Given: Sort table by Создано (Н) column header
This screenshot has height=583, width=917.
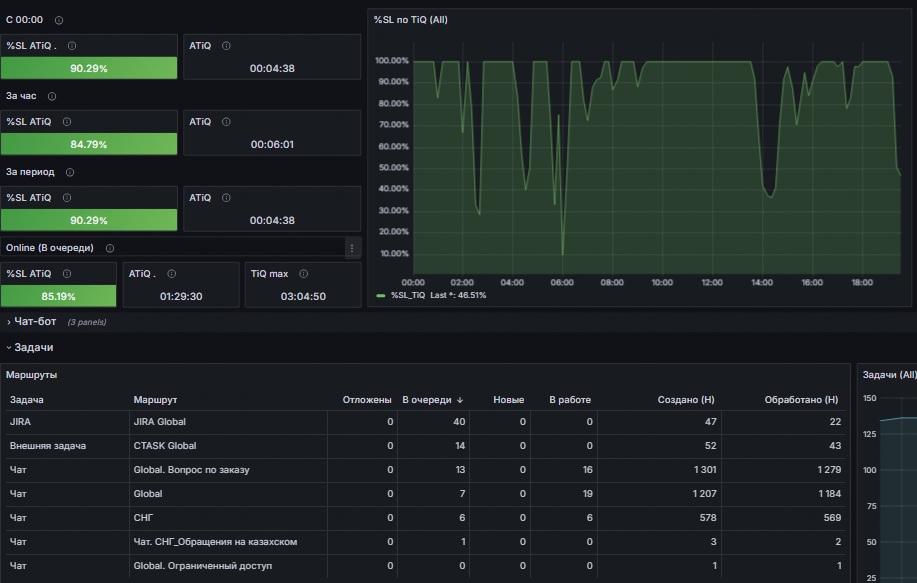Looking at the screenshot, I should 685,400.
